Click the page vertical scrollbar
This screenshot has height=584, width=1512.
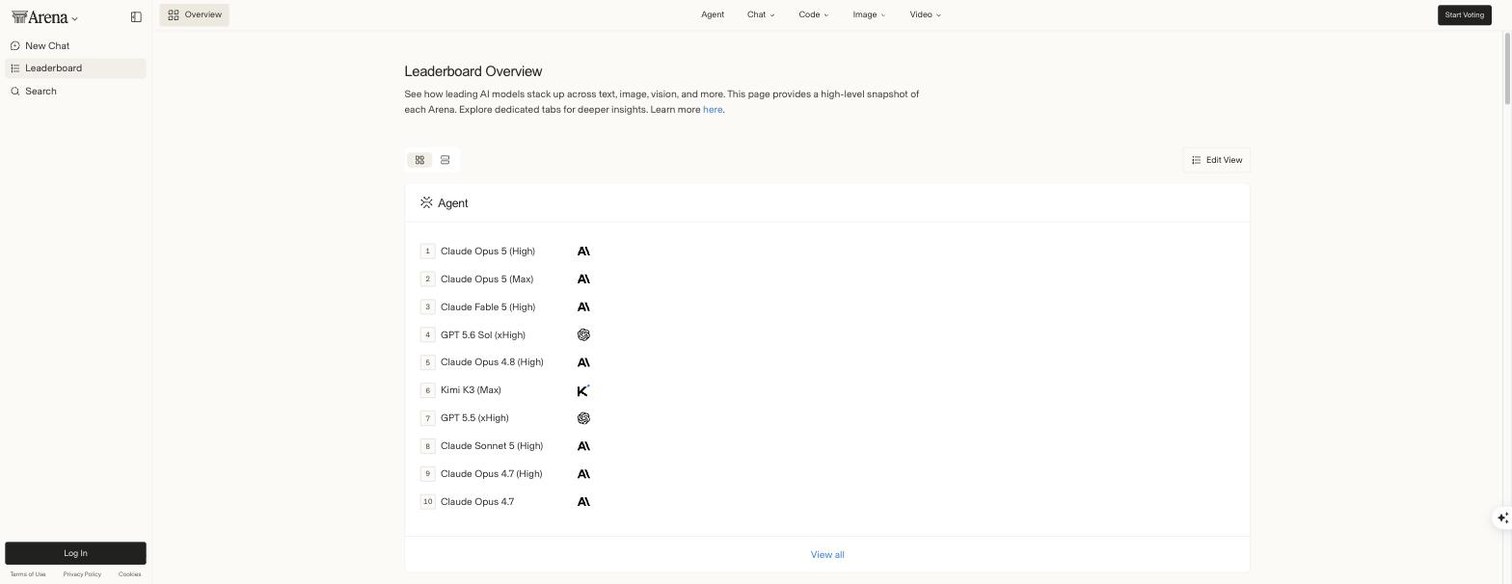click(x=1507, y=68)
